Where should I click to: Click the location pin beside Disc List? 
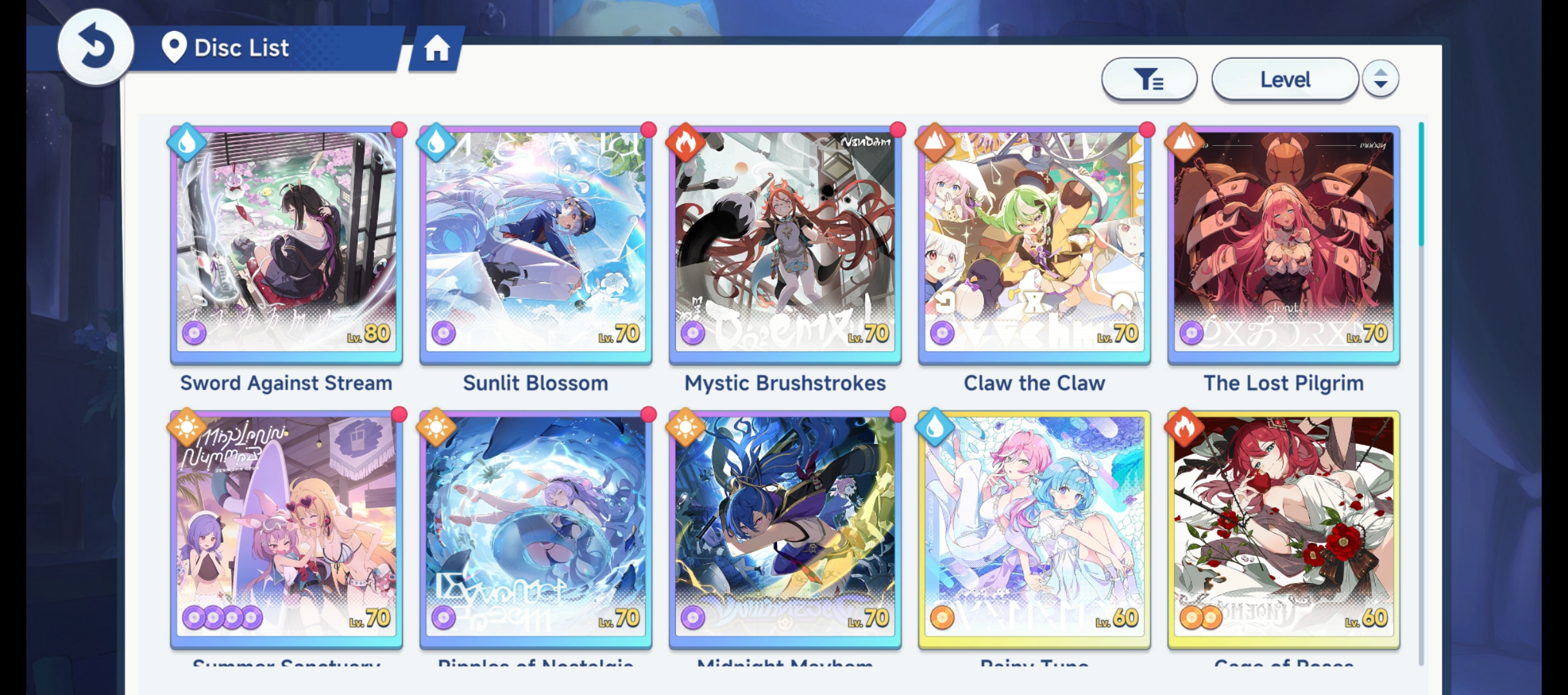(174, 47)
